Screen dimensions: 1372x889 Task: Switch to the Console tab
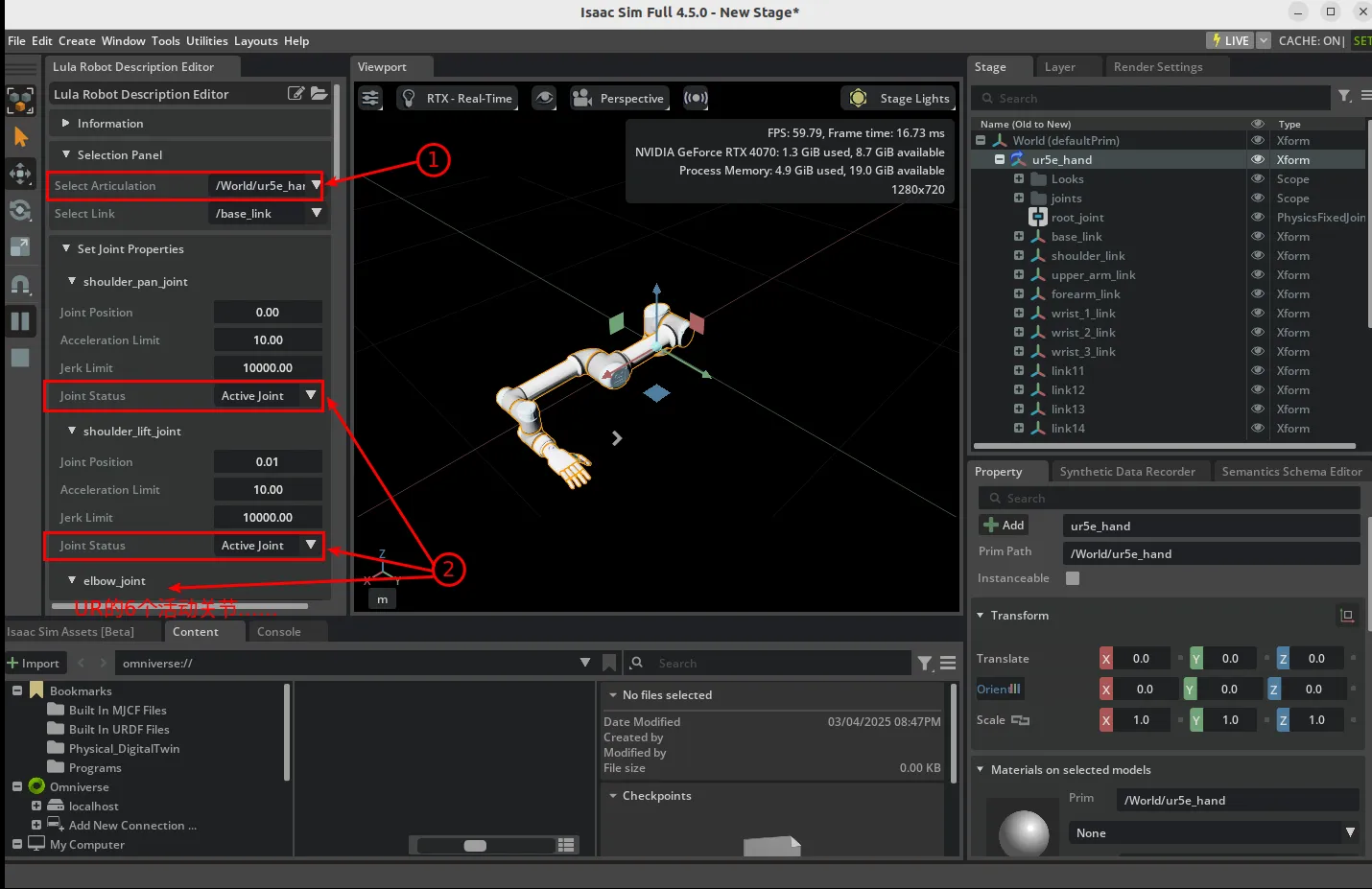279,631
